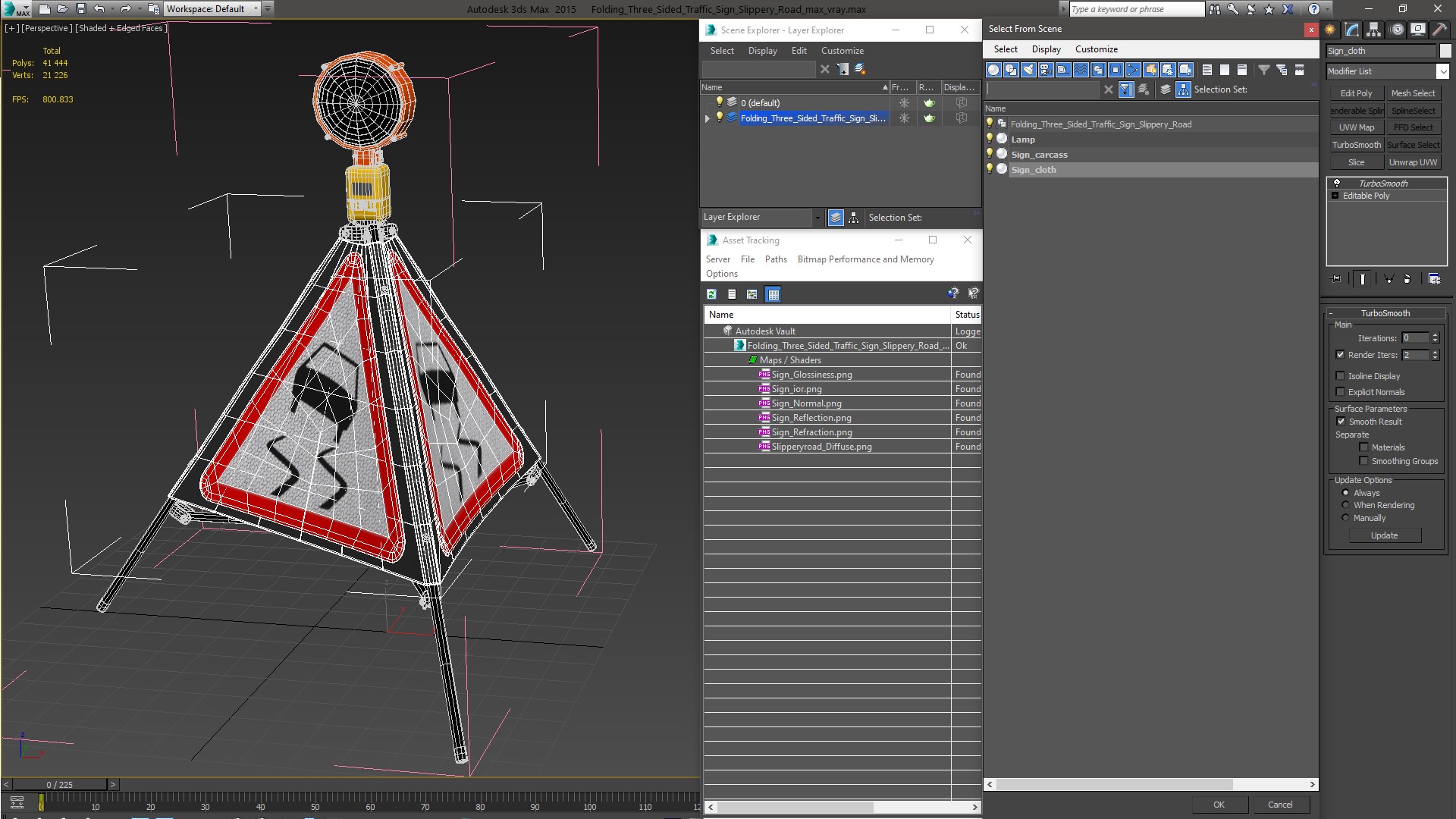The height and width of the screenshot is (819, 1456).
Task: Click the Undo arrow icon
Action: 99,9
